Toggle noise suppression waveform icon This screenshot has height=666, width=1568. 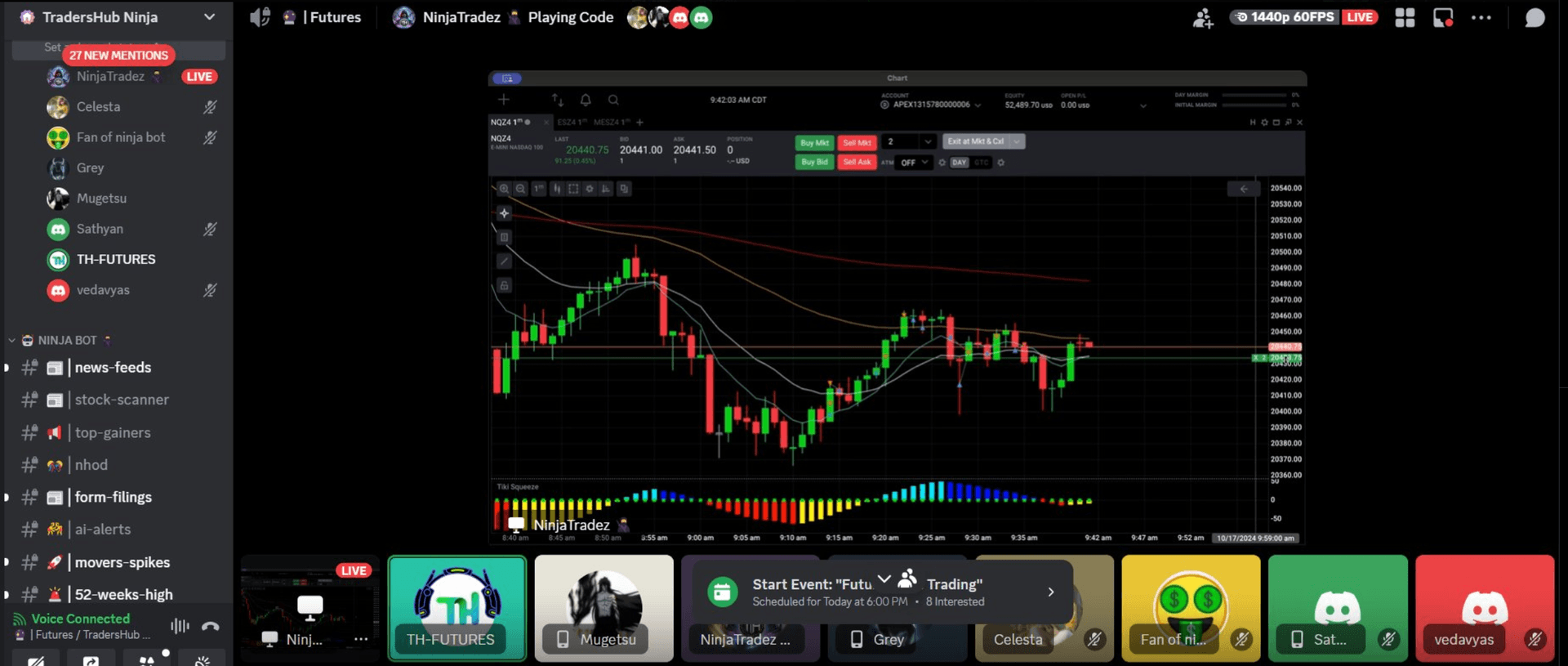click(180, 626)
